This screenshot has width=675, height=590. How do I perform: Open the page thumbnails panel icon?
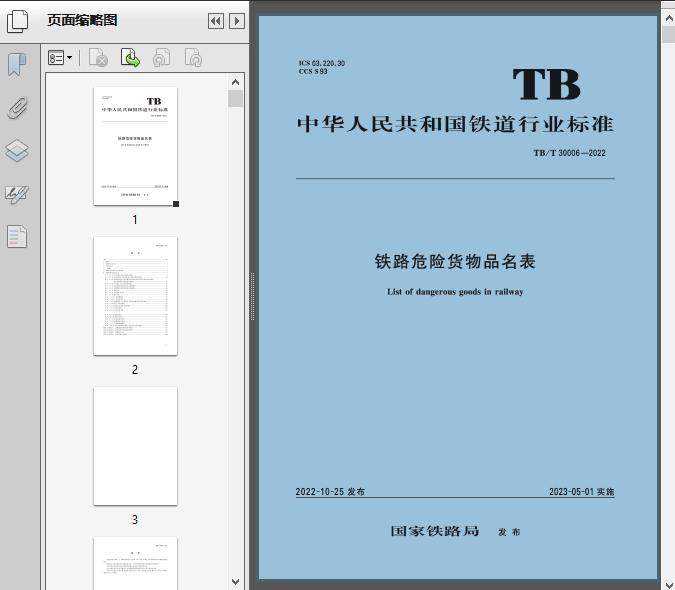click(18, 21)
